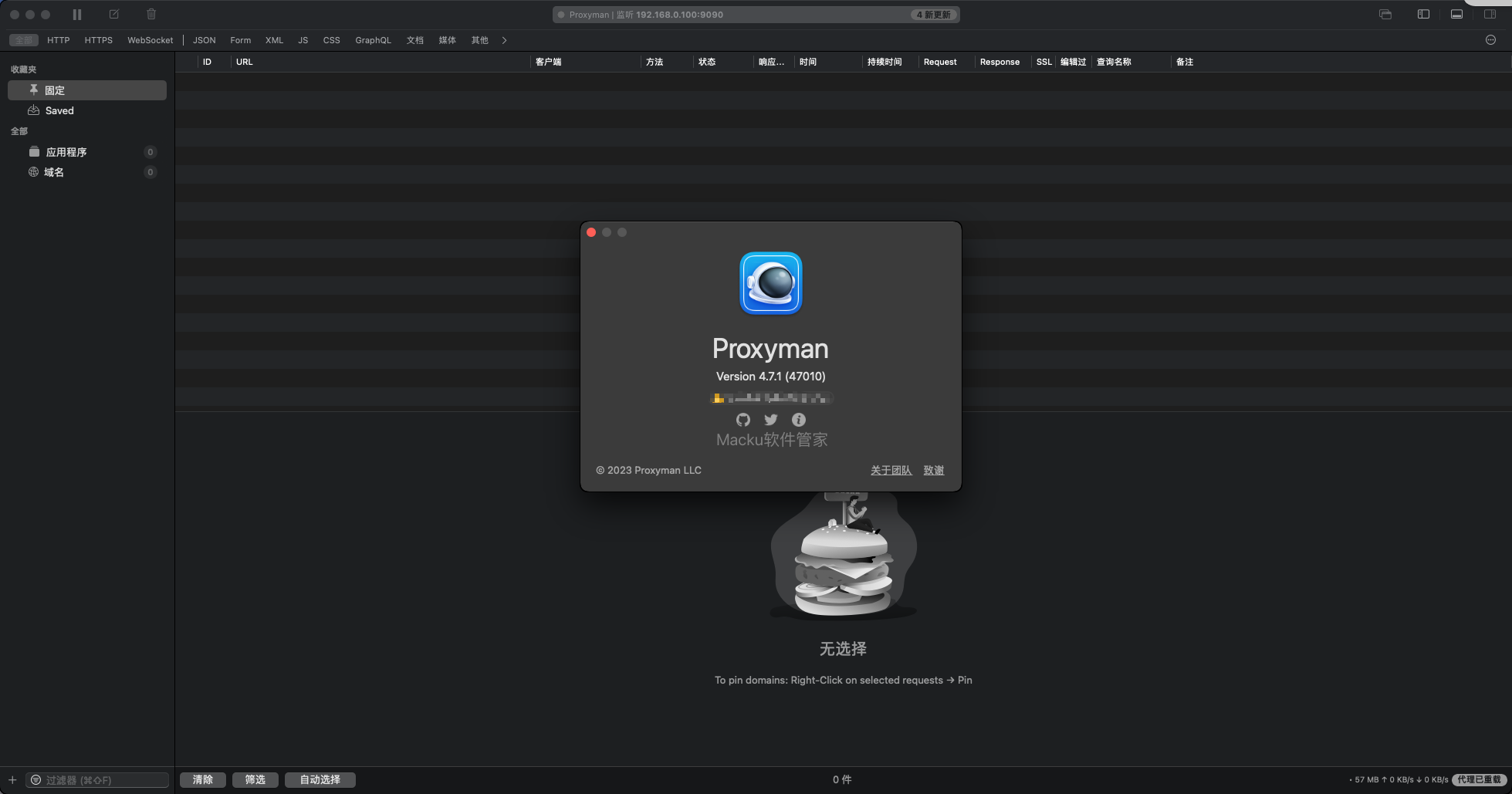Click the Proxyman astronaut app icon

pyautogui.click(x=771, y=283)
